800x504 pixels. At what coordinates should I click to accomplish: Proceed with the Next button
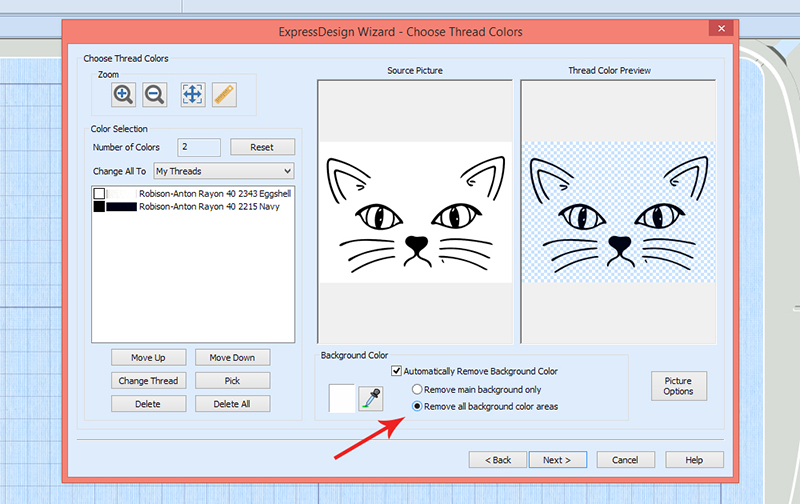[558, 460]
